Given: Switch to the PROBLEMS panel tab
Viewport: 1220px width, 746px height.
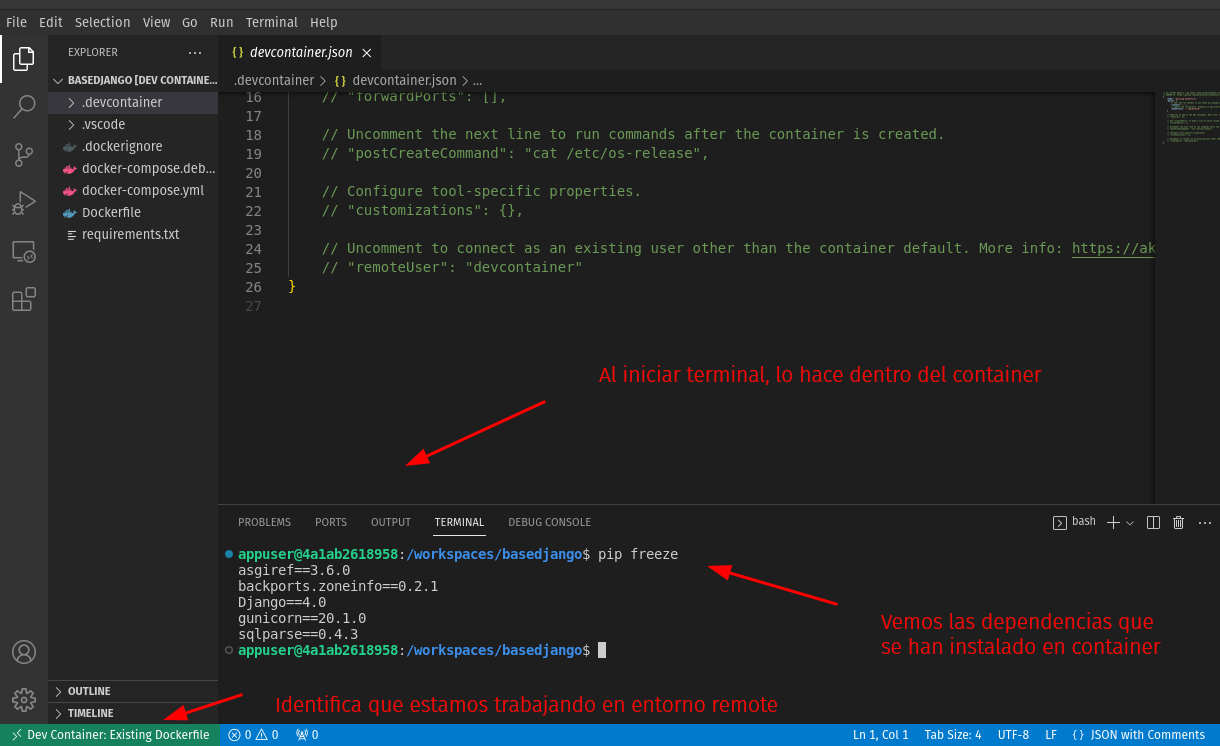Looking at the screenshot, I should click(264, 522).
